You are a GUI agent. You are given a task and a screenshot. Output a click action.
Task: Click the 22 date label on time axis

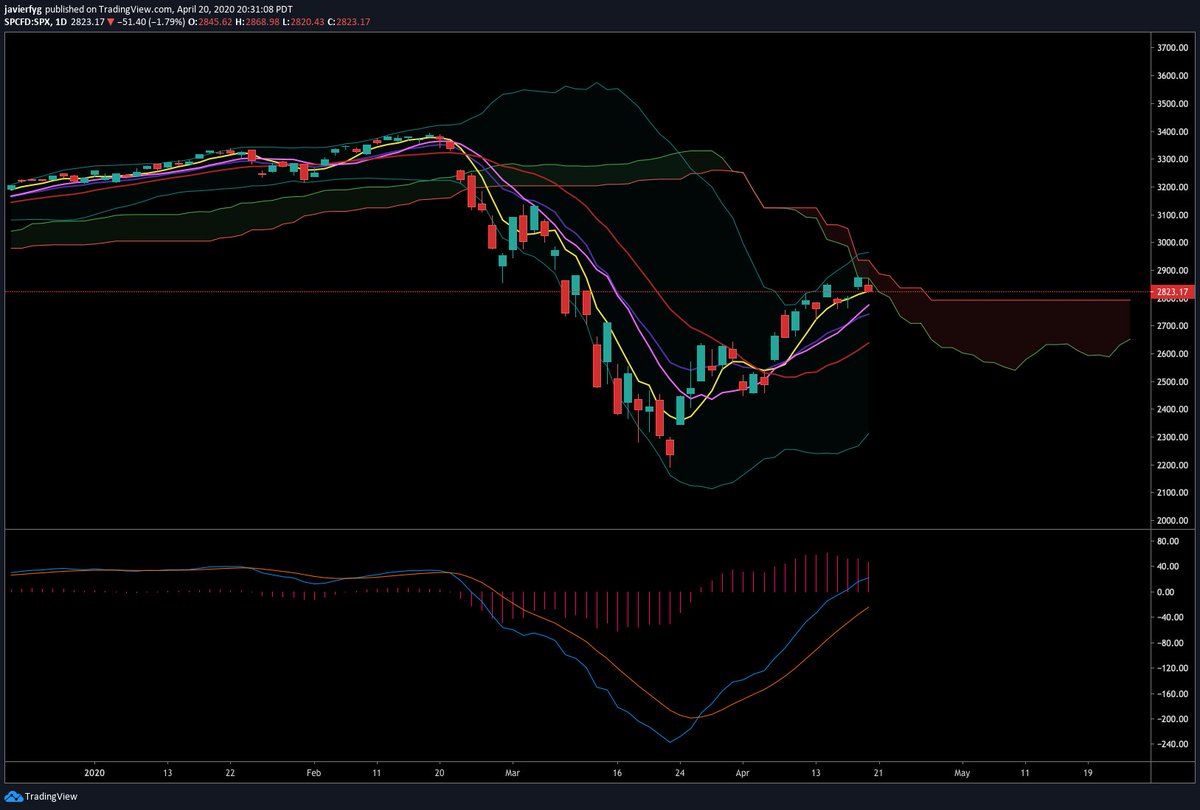(231, 774)
